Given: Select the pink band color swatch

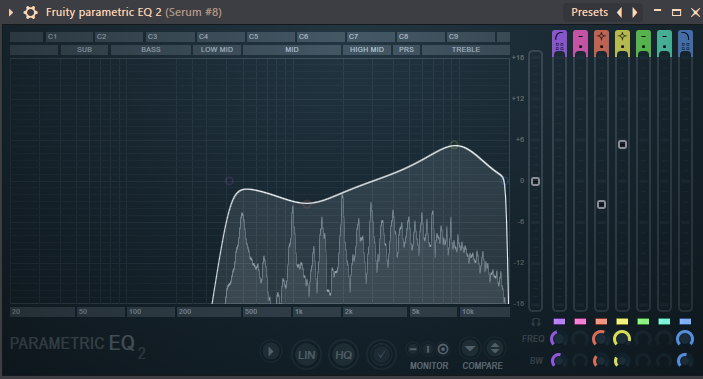Looking at the screenshot, I should coord(580,322).
